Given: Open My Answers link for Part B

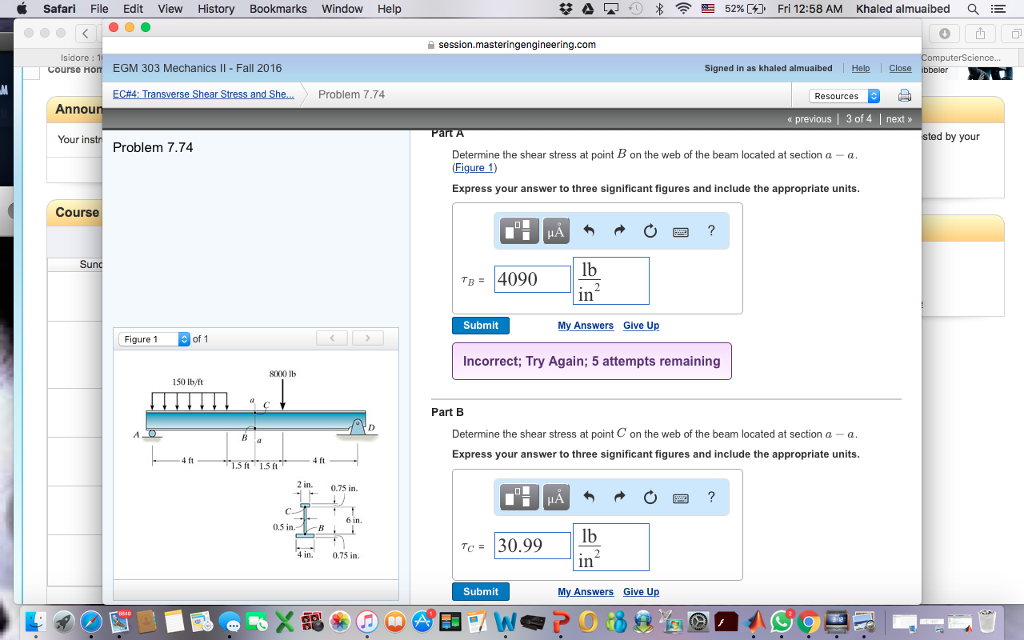Looking at the screenshot, I should 585,592.
